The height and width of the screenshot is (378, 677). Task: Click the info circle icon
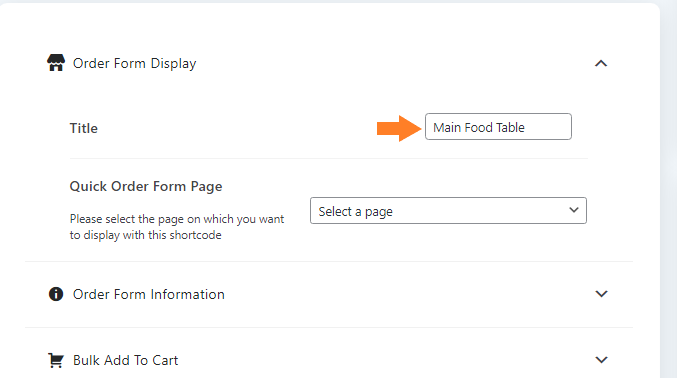point(56,294)
